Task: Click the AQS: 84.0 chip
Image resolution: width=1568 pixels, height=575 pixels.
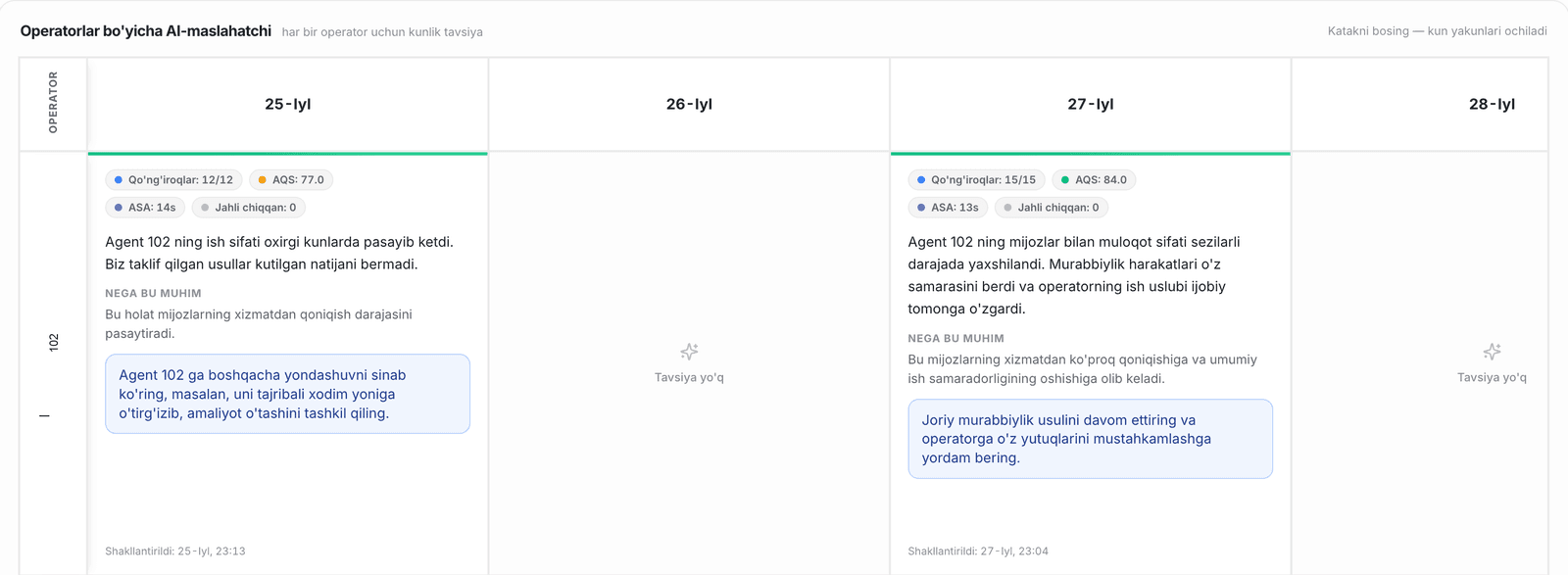Action: pos(1094,180)
